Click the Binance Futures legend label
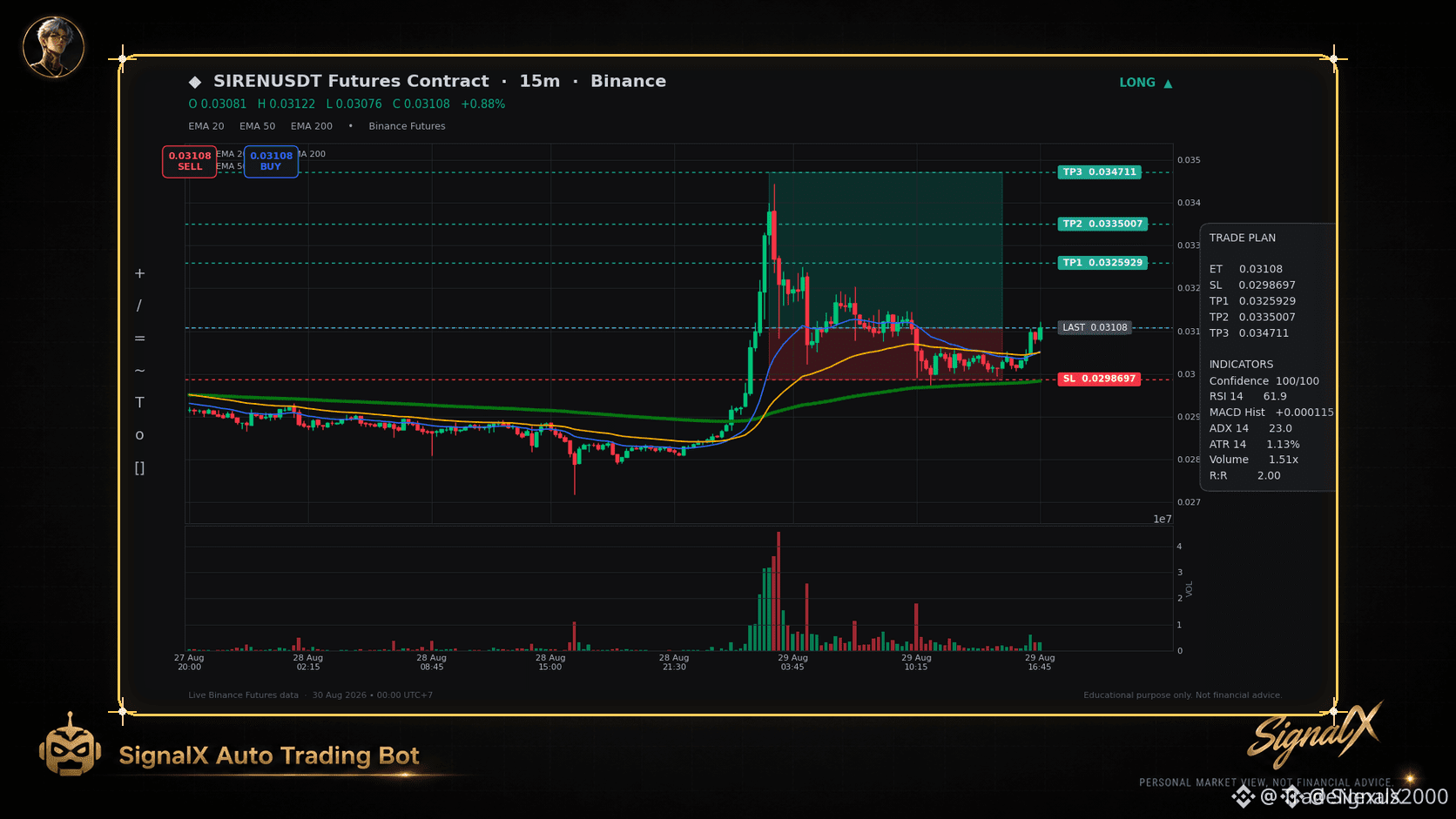Screen dimensions: 1456x819 click(407, 126)
